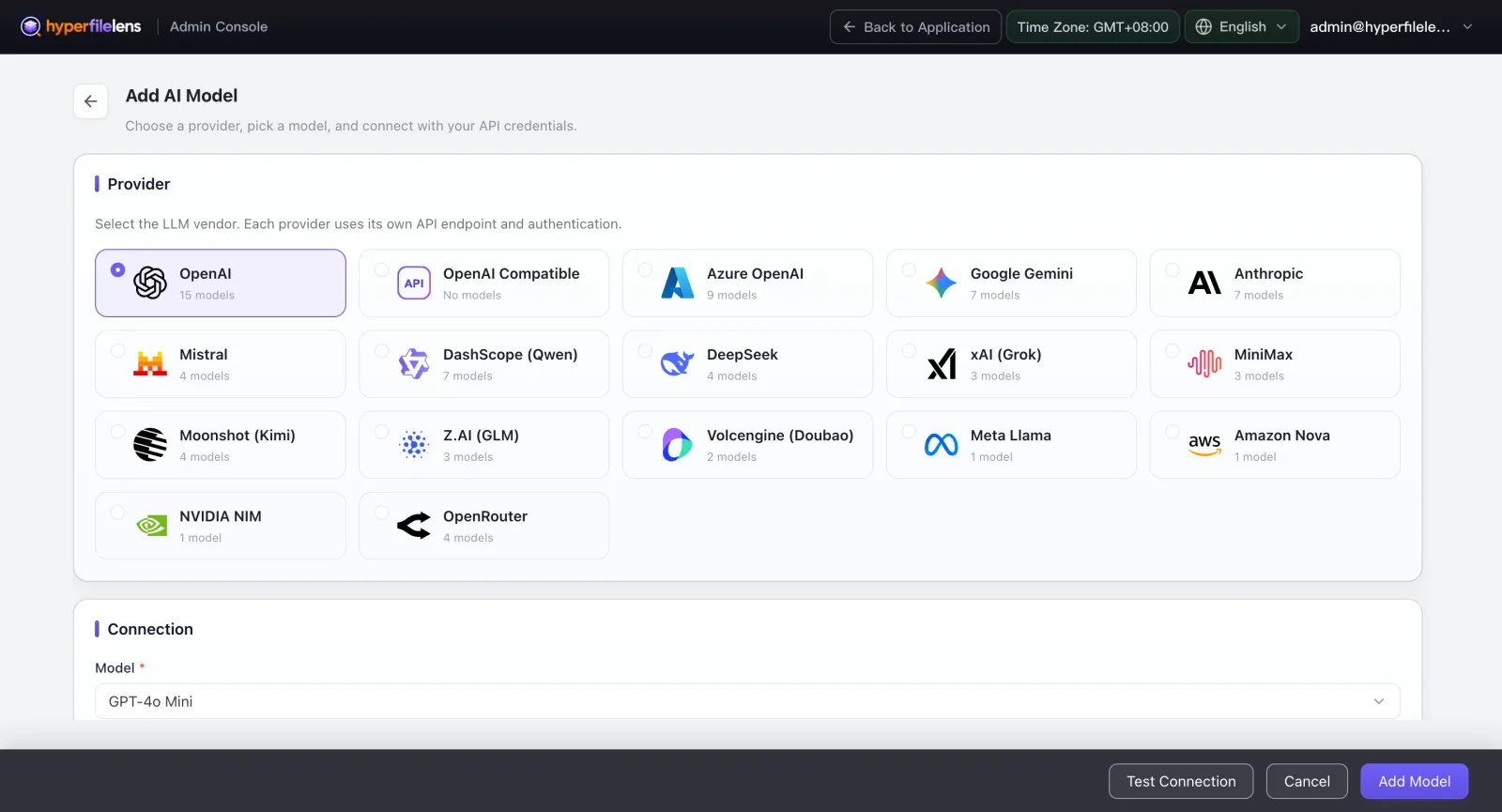Viewport: 1502px width, 812px height.
Task: Choose the Amazon Nova provider name
Action: (x=1282, y=436)
